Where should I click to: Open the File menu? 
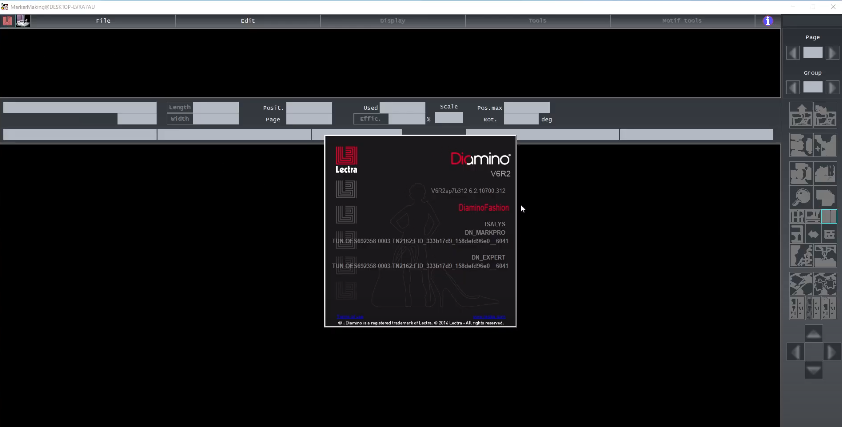pyautogui.click(x=103, y=20)
